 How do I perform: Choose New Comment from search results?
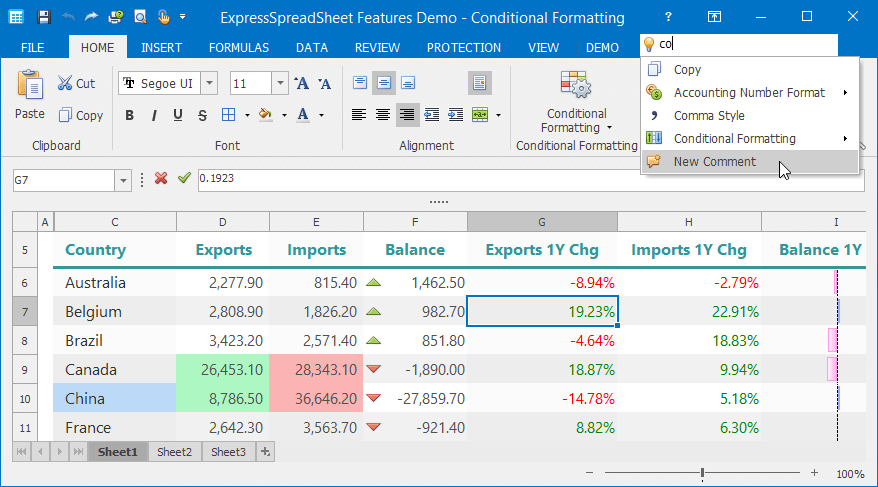(x=714, y=162)
